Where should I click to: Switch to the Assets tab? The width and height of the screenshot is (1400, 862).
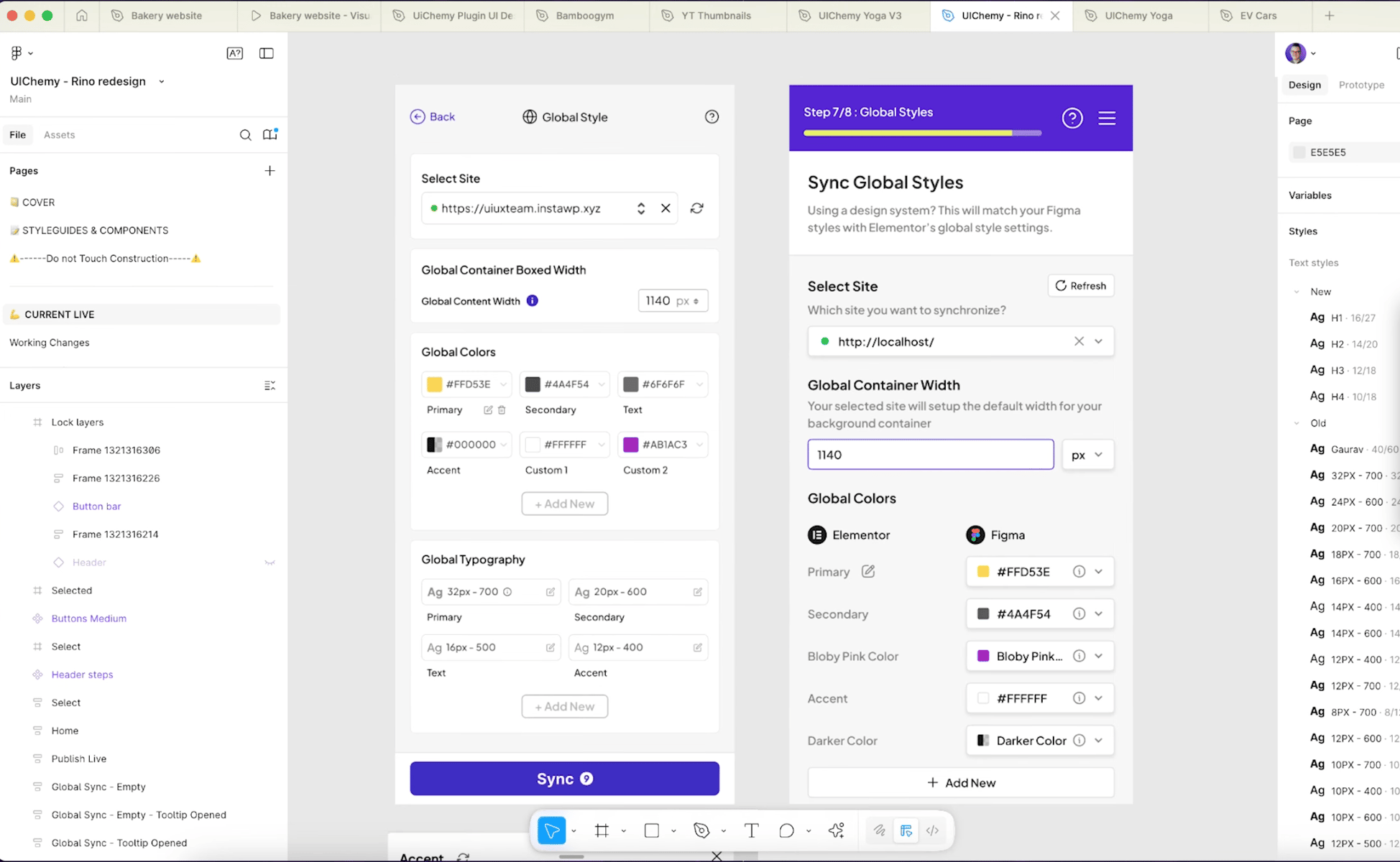(60, 134)
